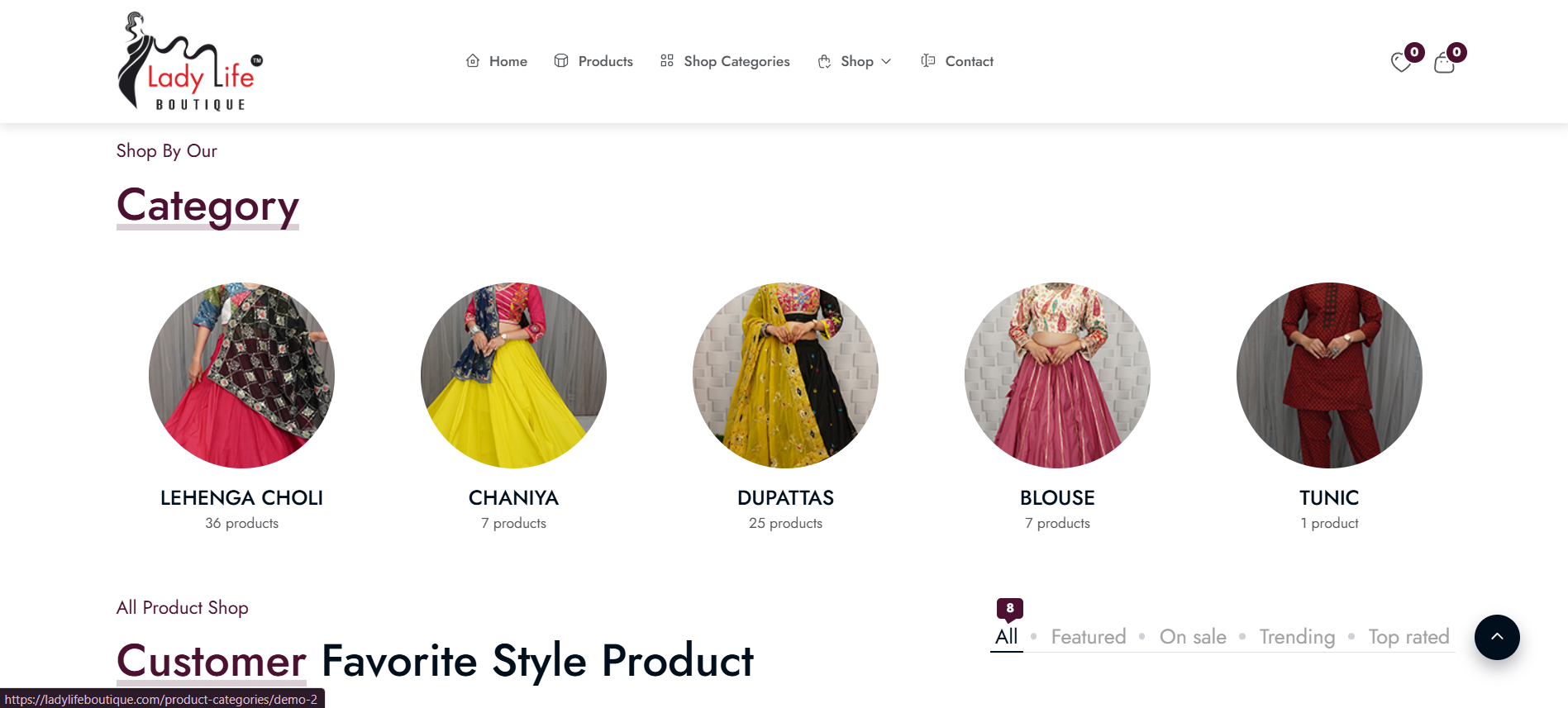Open the Shop Categories menu item
The height and width of the screenshot is (708, 1568).
coord(736,61)
